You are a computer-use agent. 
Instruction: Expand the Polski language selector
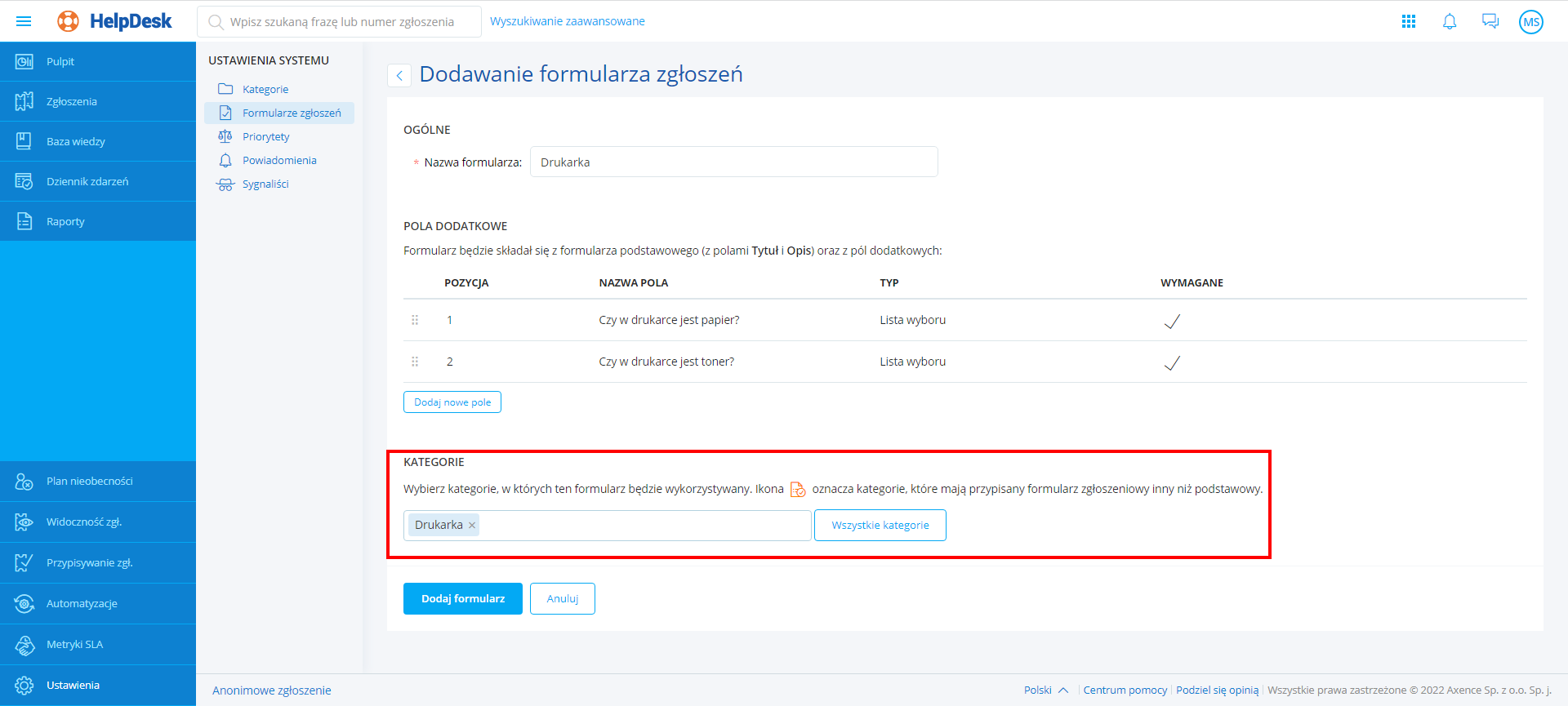[1045, 690]
